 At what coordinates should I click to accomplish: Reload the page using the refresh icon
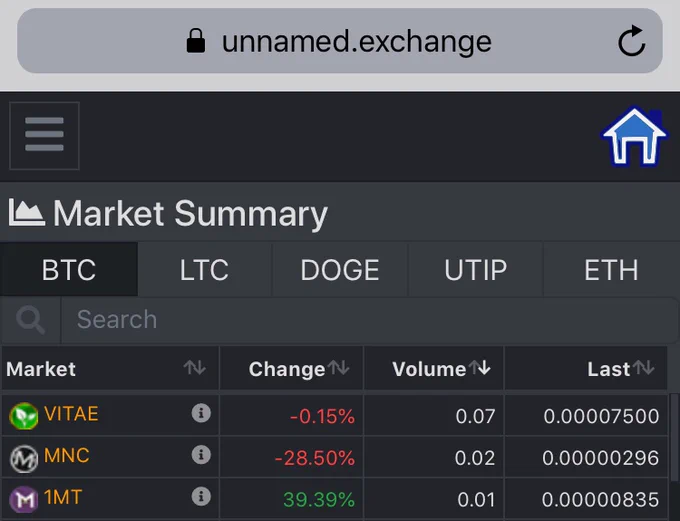click(631, 41)
